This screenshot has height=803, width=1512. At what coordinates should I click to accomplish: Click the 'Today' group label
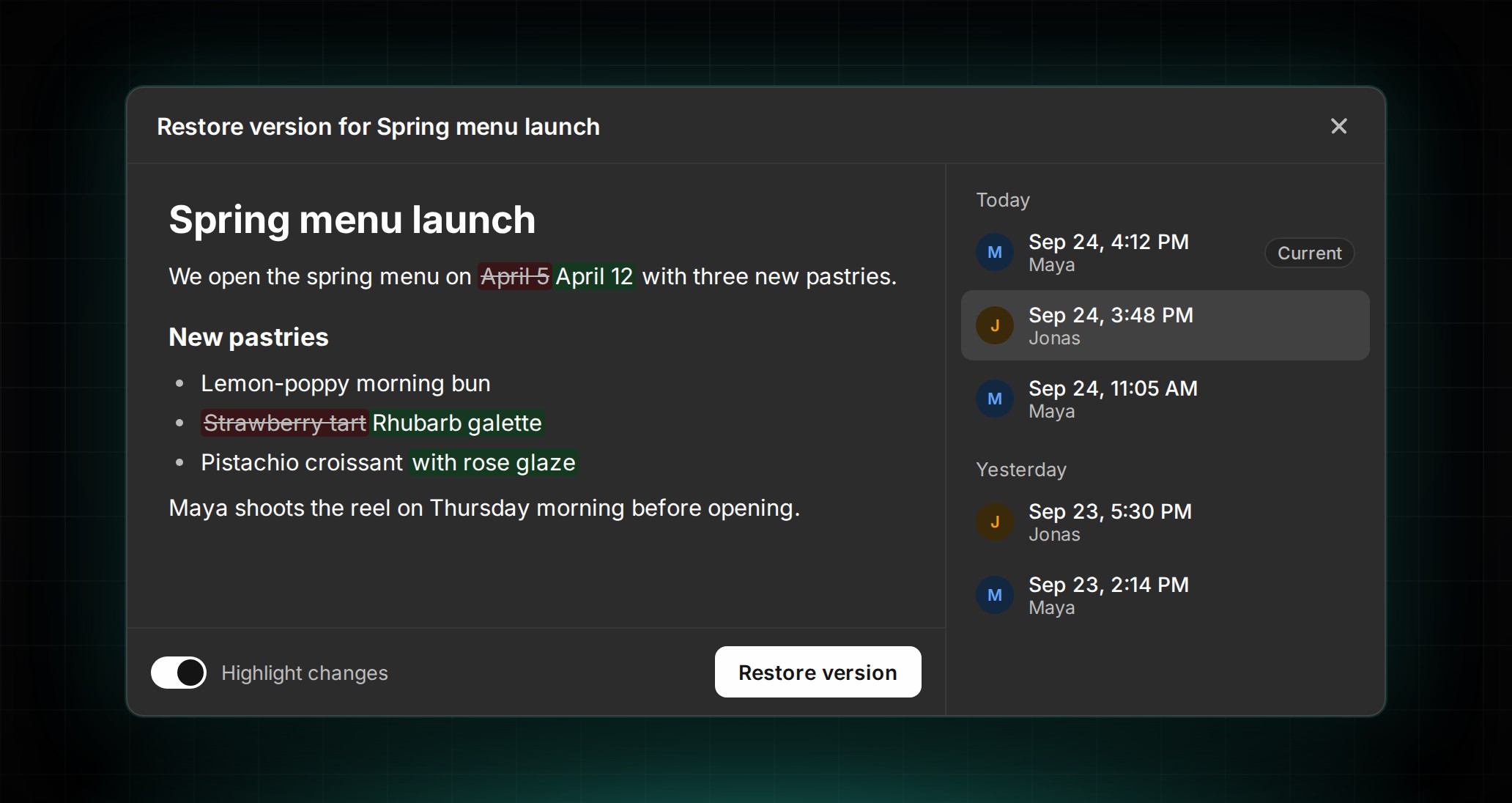(x=1003, y=200)
